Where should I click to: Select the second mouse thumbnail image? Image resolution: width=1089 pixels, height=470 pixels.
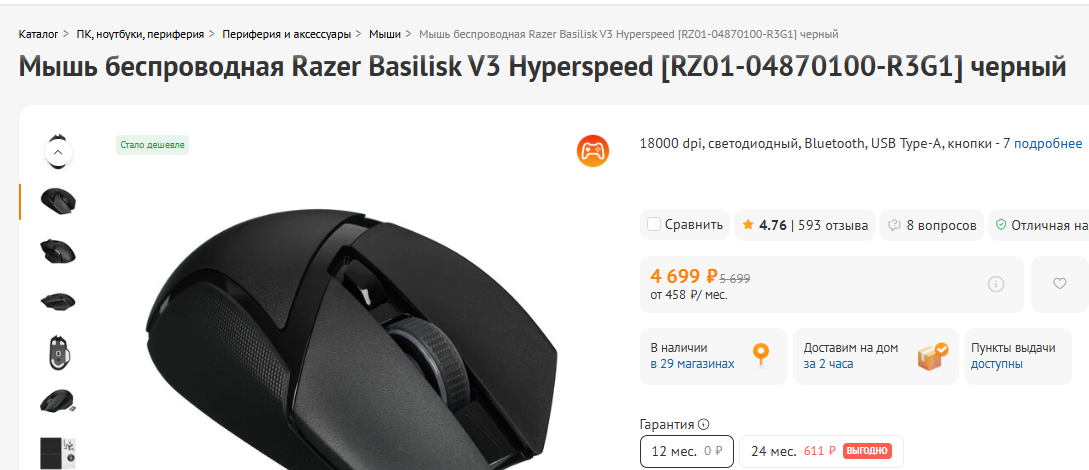[58, 251]
